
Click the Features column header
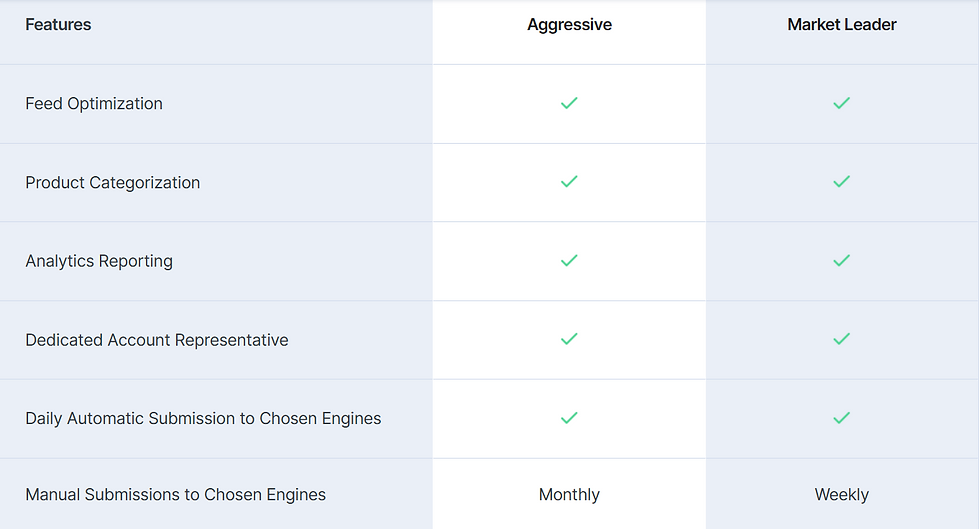pyautogui.click(x=58, y=25)
